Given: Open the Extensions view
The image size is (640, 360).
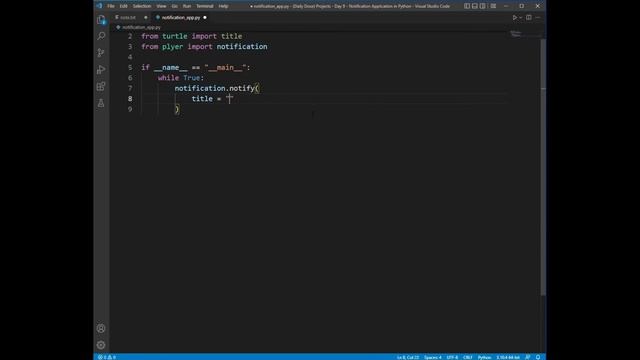Looking at the screenshot, I should pyautogui.click(x=101, y=87).
